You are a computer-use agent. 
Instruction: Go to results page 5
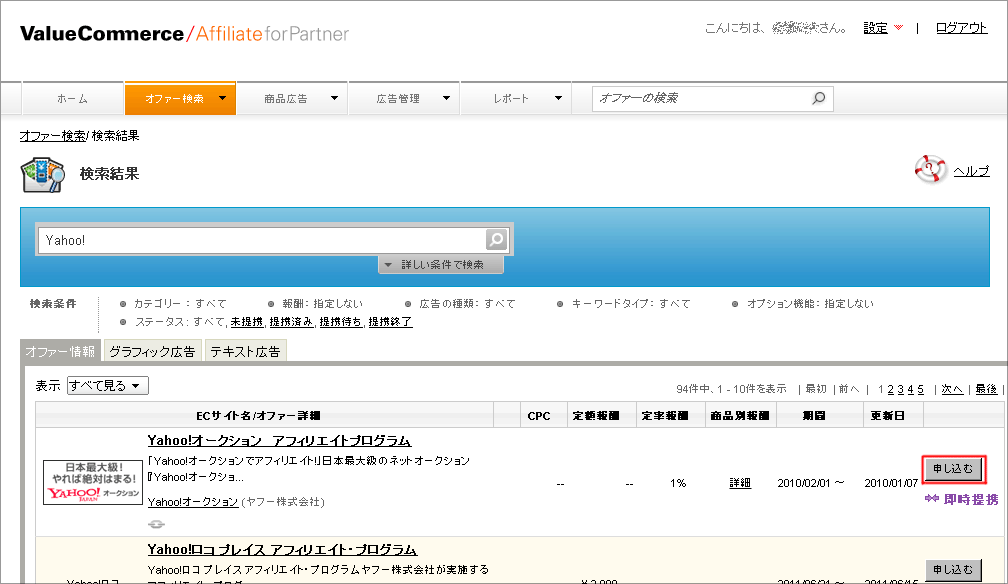coord(921,389)
